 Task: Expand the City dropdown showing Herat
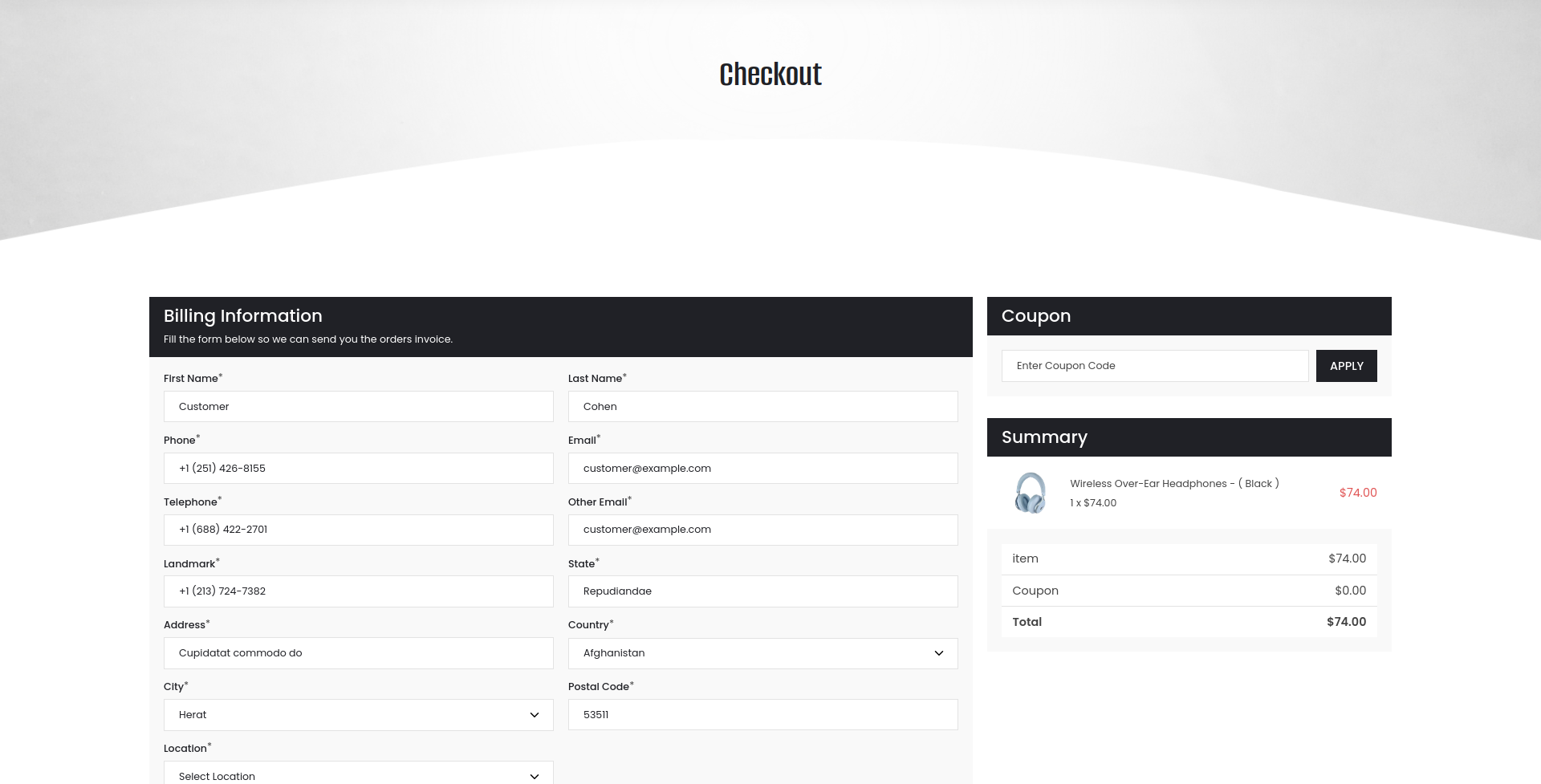pyautogui.click(x=358, y=715)
